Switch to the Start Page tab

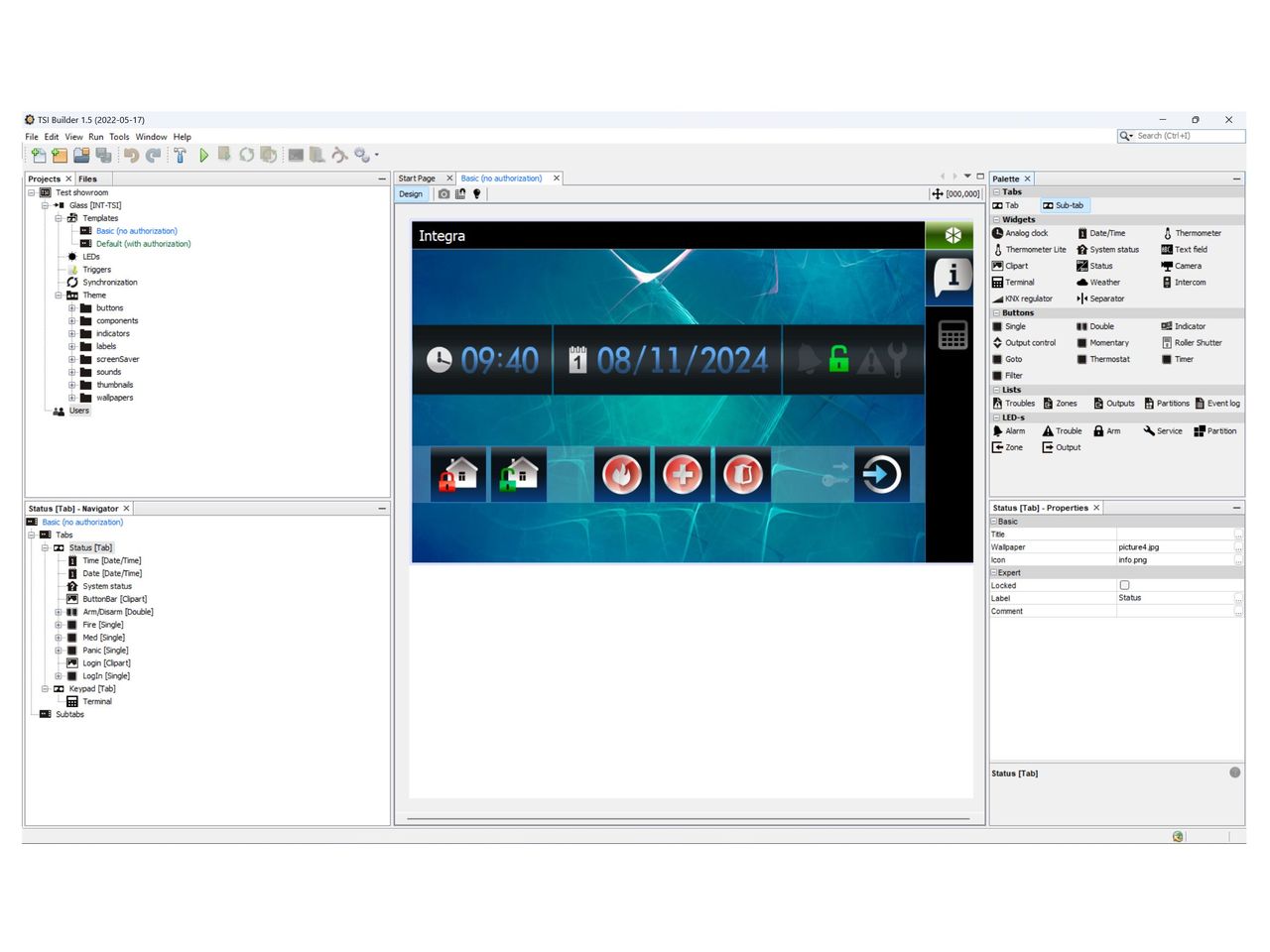pyautogui.click(x=417, y=178)
